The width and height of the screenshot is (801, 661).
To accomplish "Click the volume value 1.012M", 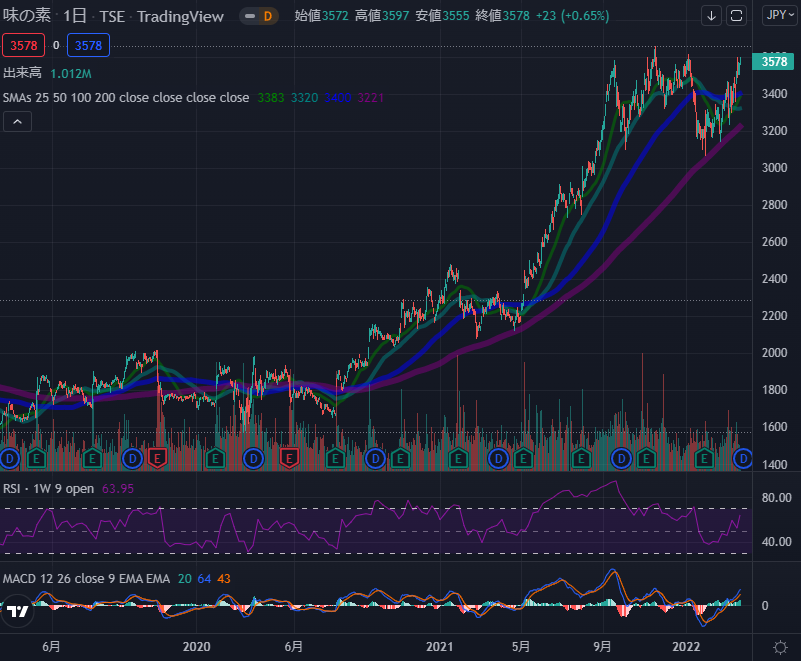I will coord(71,74).
